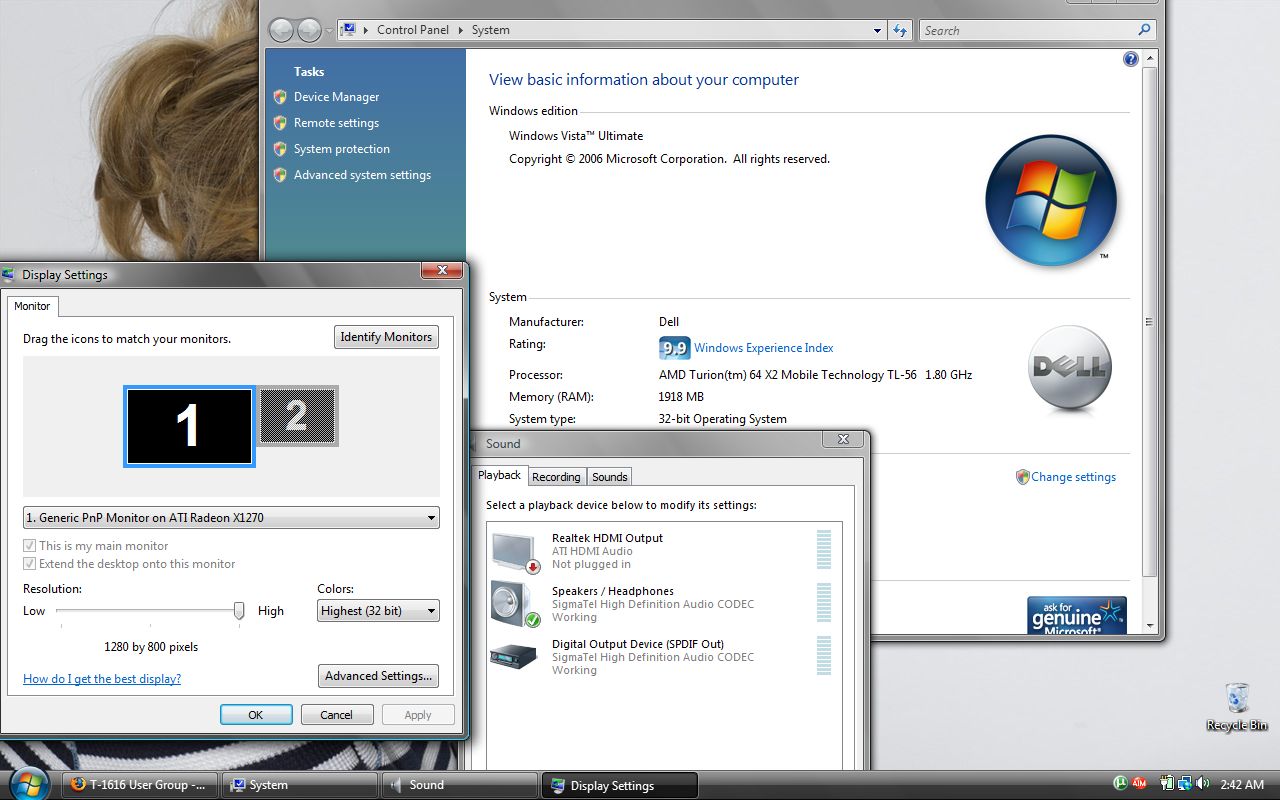Click the Forward arrow in System window
This screenshot has height=800, width=1280.
pos(309,30)
